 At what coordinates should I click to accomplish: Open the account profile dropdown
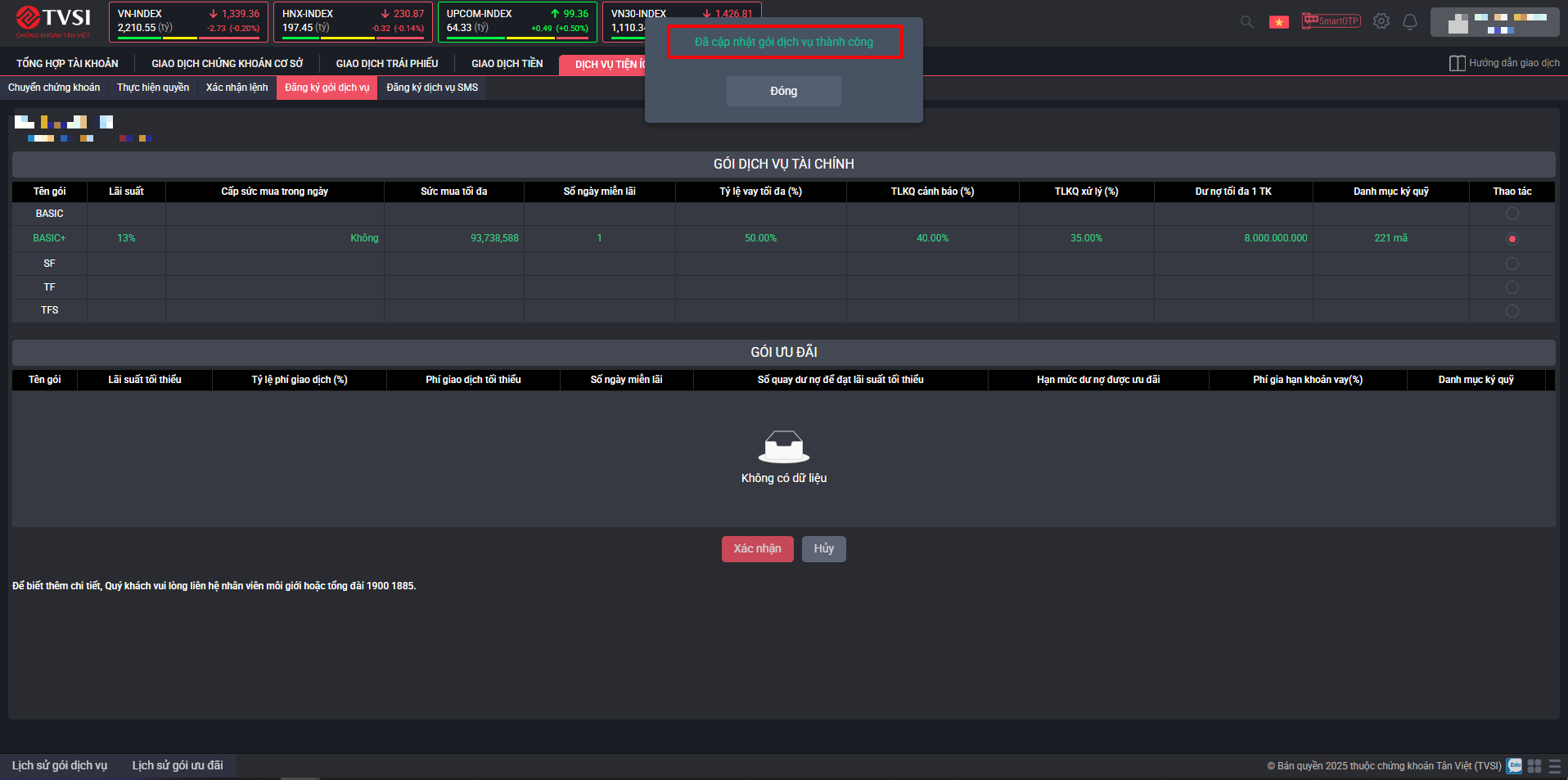click(1494, 22)
